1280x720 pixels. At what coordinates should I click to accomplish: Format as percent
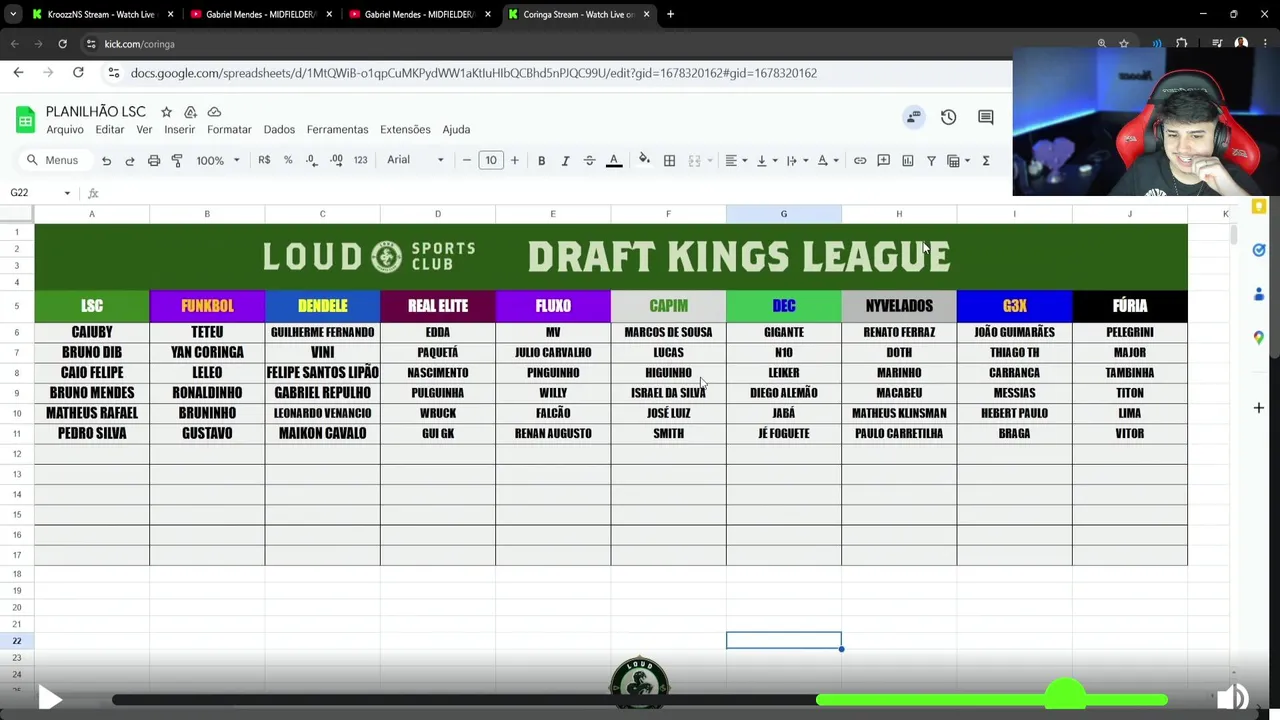pos(288,160)
